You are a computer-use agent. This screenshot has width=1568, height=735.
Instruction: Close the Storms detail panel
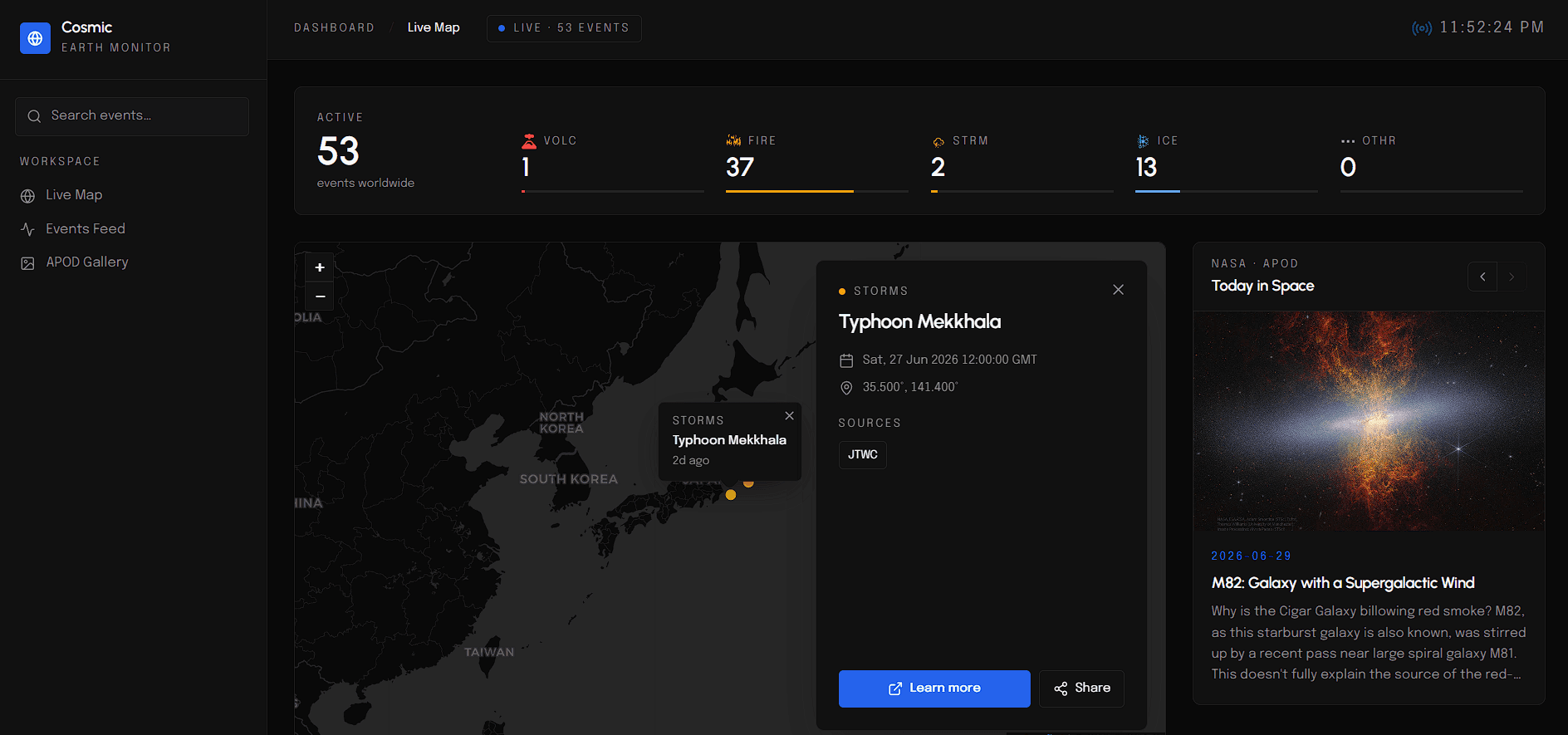click(x=1118, y=290)
